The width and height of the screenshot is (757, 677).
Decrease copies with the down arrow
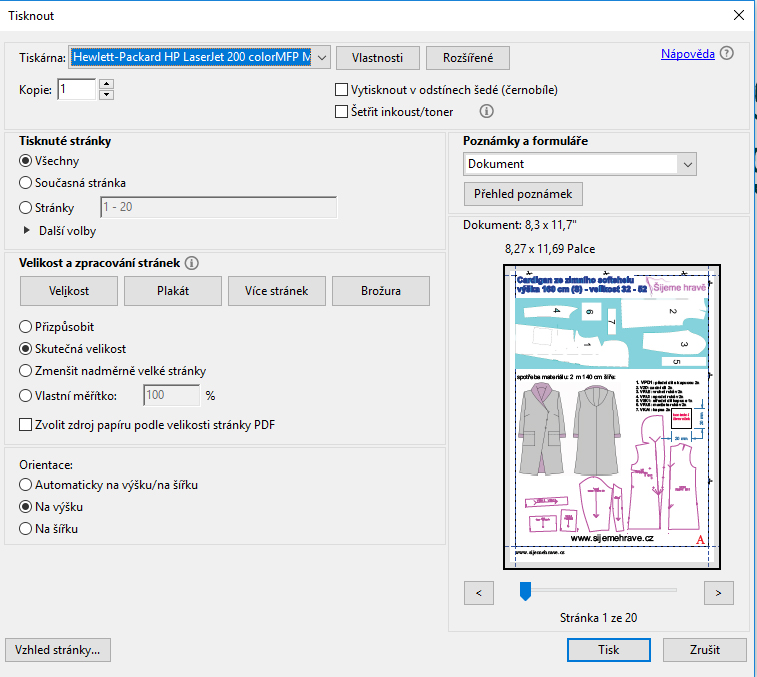106,95
